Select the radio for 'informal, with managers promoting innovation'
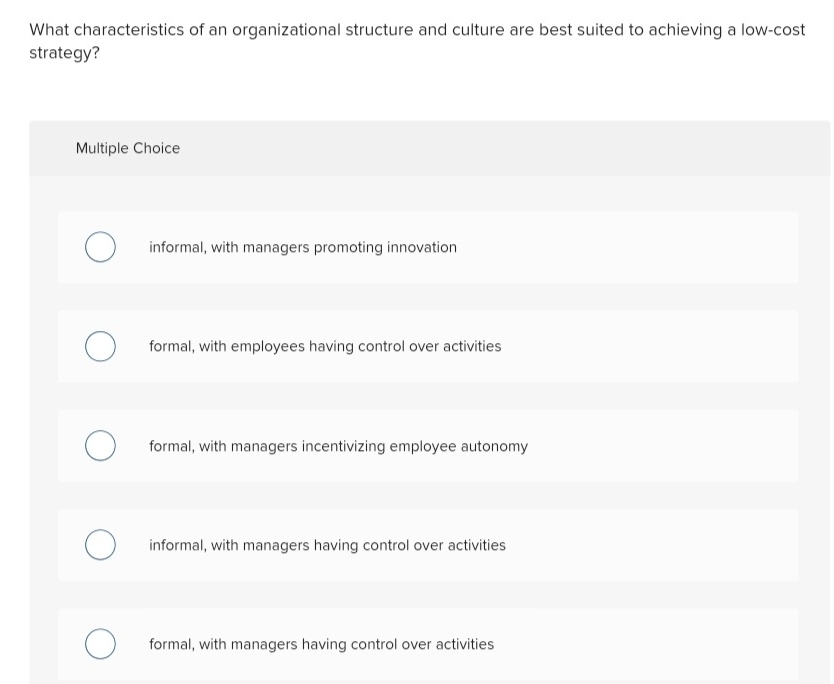Image resolution: width=834 pixels, height=684 pixels. (99, 247)
